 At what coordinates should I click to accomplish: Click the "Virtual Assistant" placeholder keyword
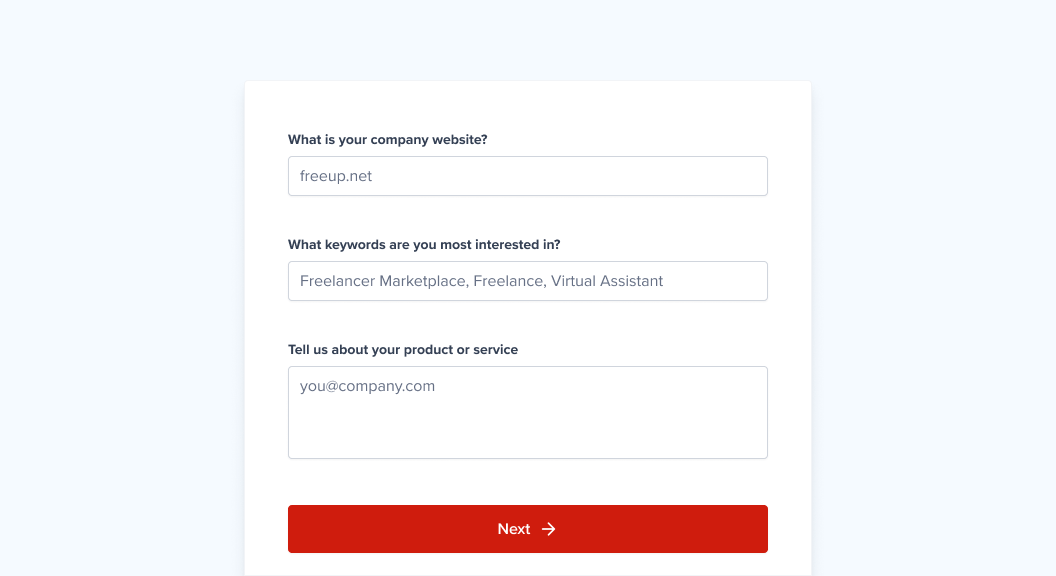(x=607, y=281)
